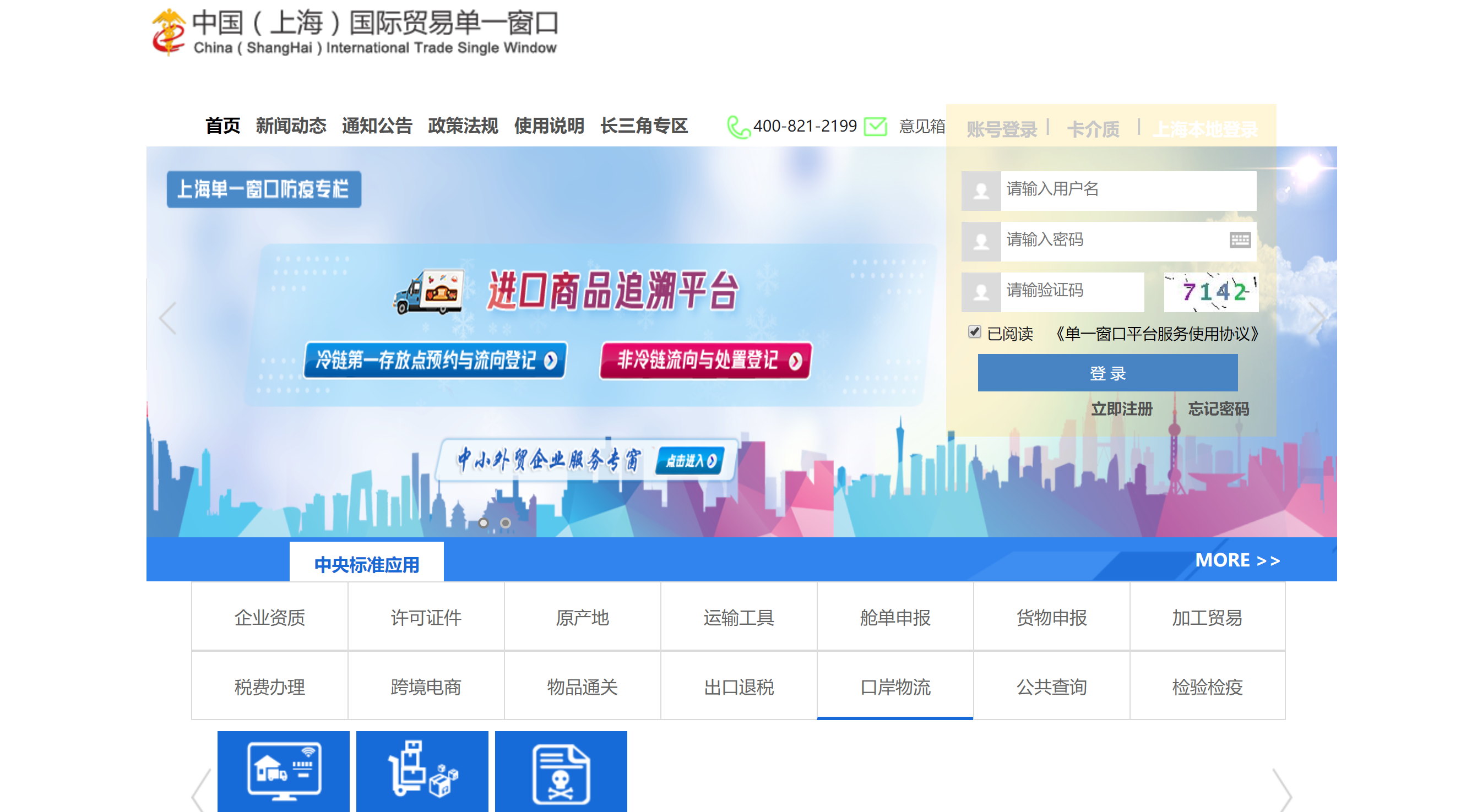Open 通知公告 navigation item
Screen dimensions: 1477x812
point(377,126)
